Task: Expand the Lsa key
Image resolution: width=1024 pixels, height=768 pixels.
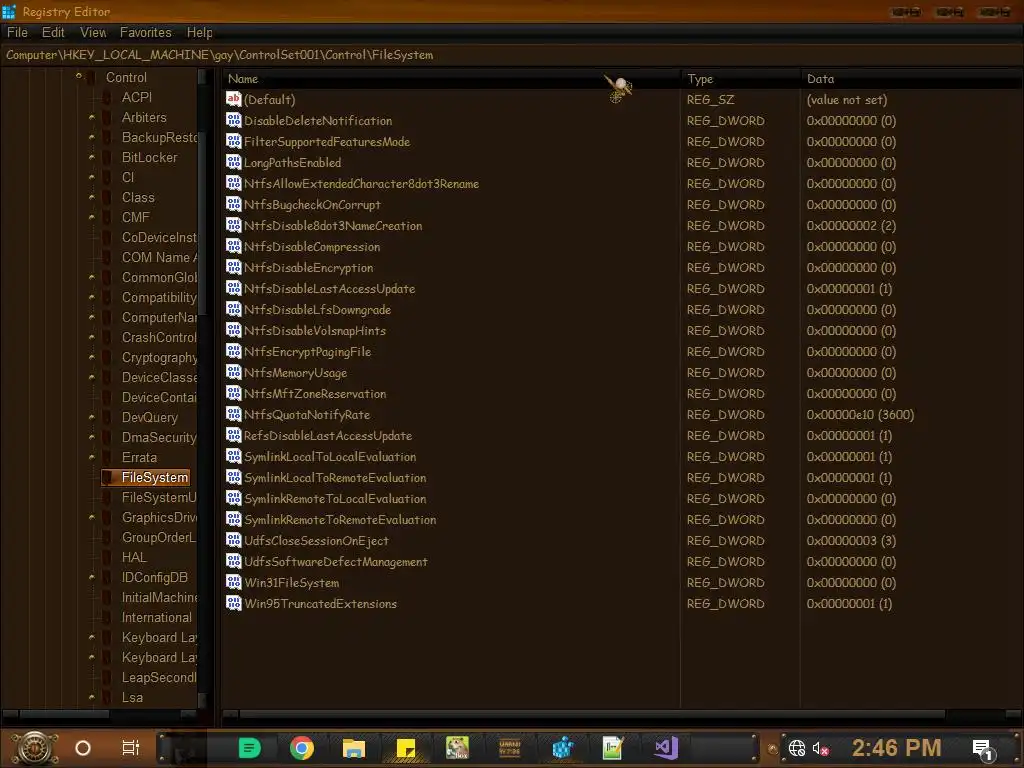Action: [x=91, y=697]
